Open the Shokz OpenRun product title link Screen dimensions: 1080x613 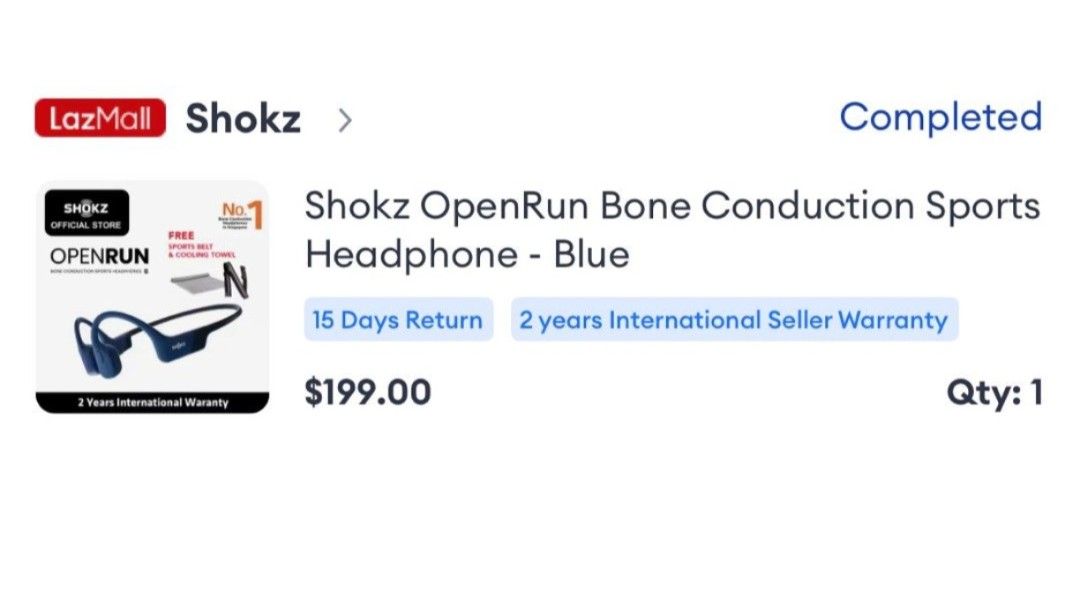[672, 206]
